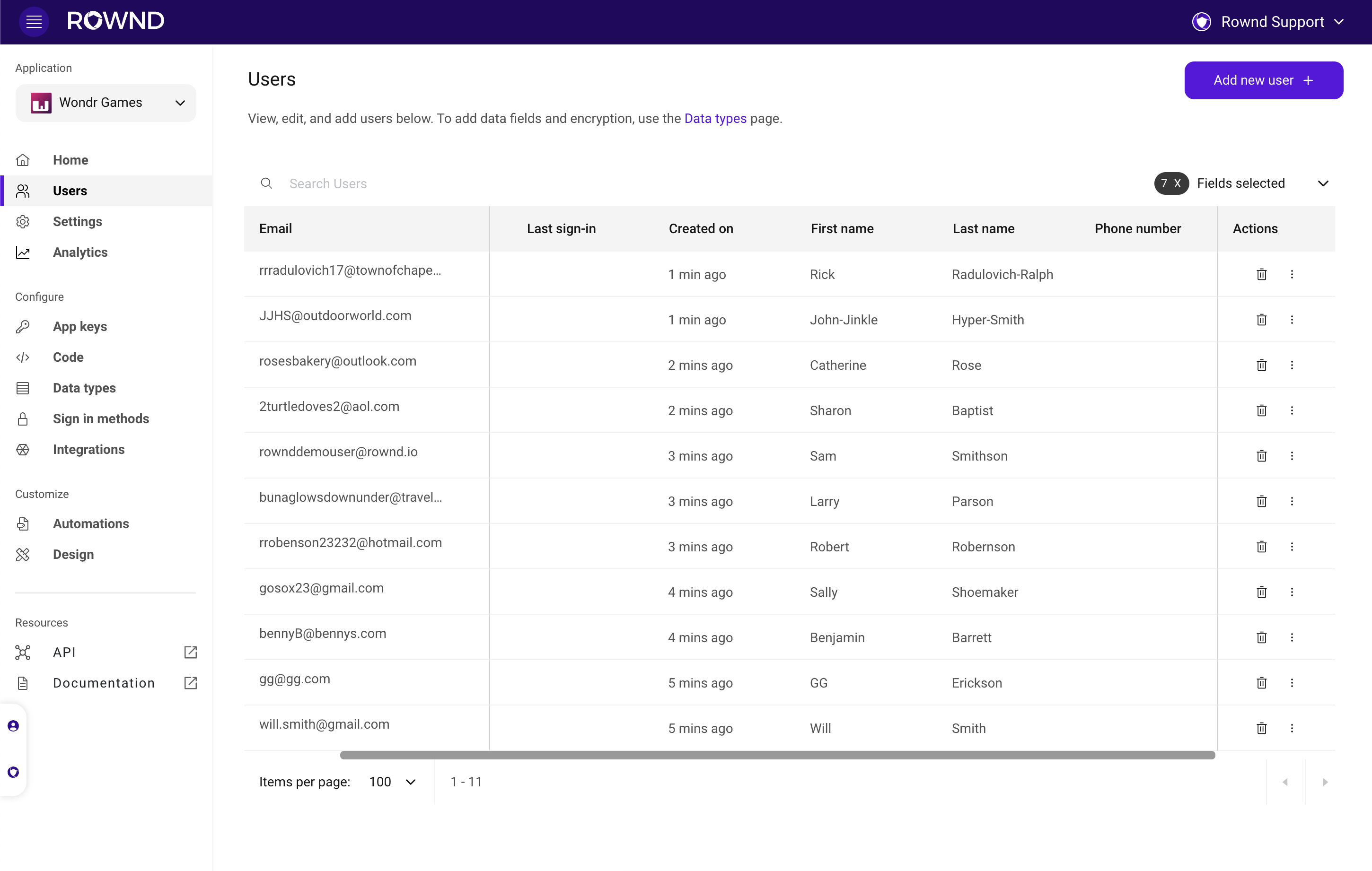Viewport: 1372px width, 871px height.
Task: Click the search magnifier icon
Action: [266, 183]
